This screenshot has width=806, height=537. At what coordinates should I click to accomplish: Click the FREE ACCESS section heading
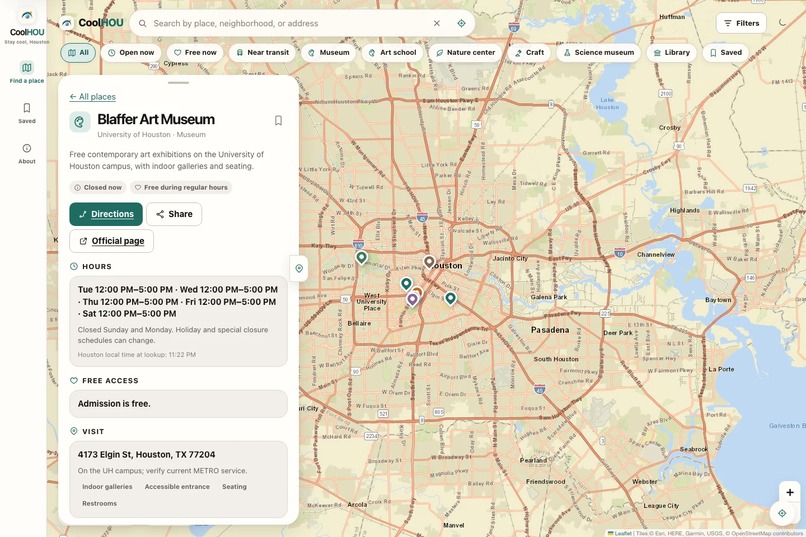click(x=110, y=380)
